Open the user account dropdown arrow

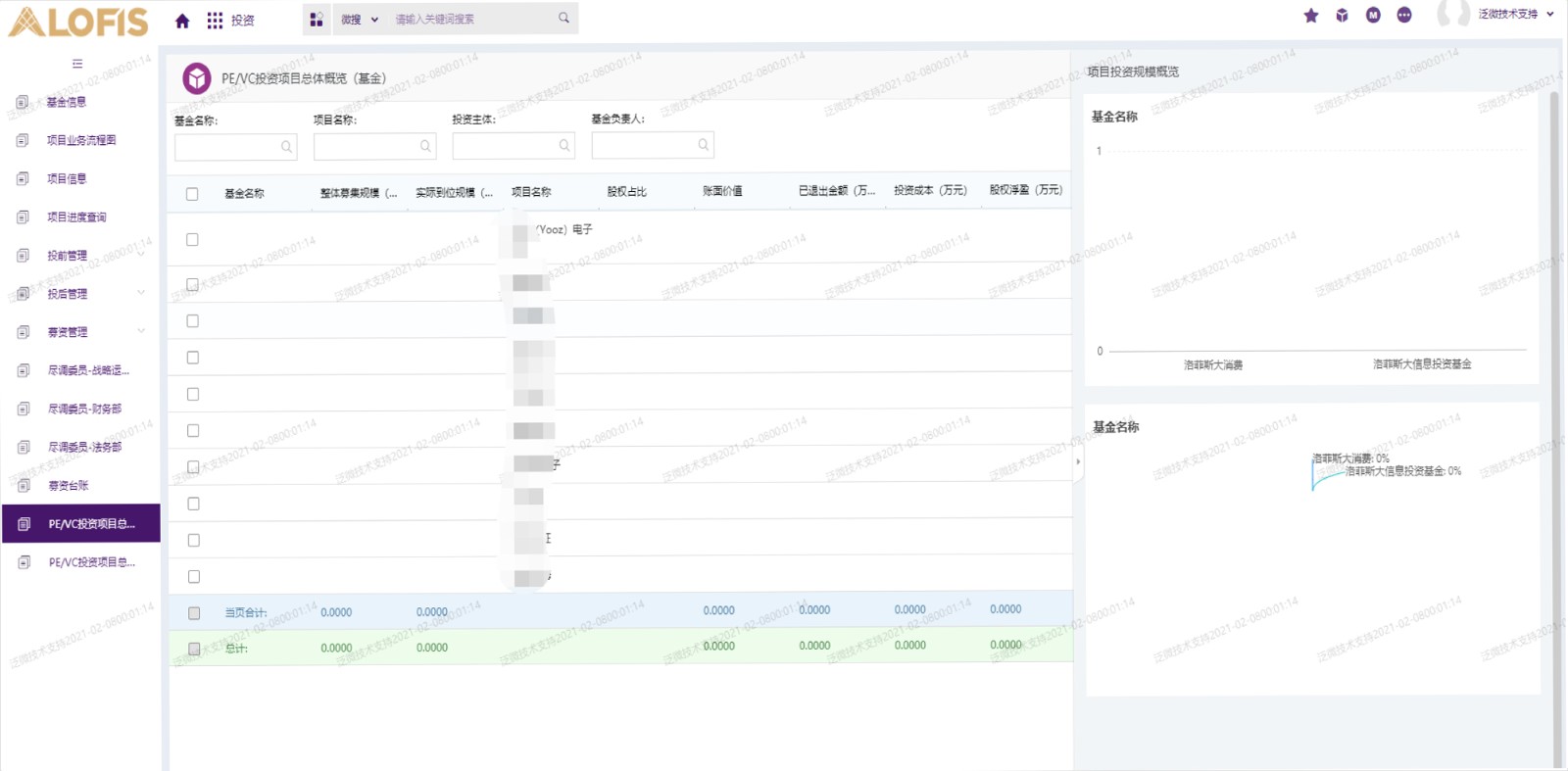[1550, 15]
